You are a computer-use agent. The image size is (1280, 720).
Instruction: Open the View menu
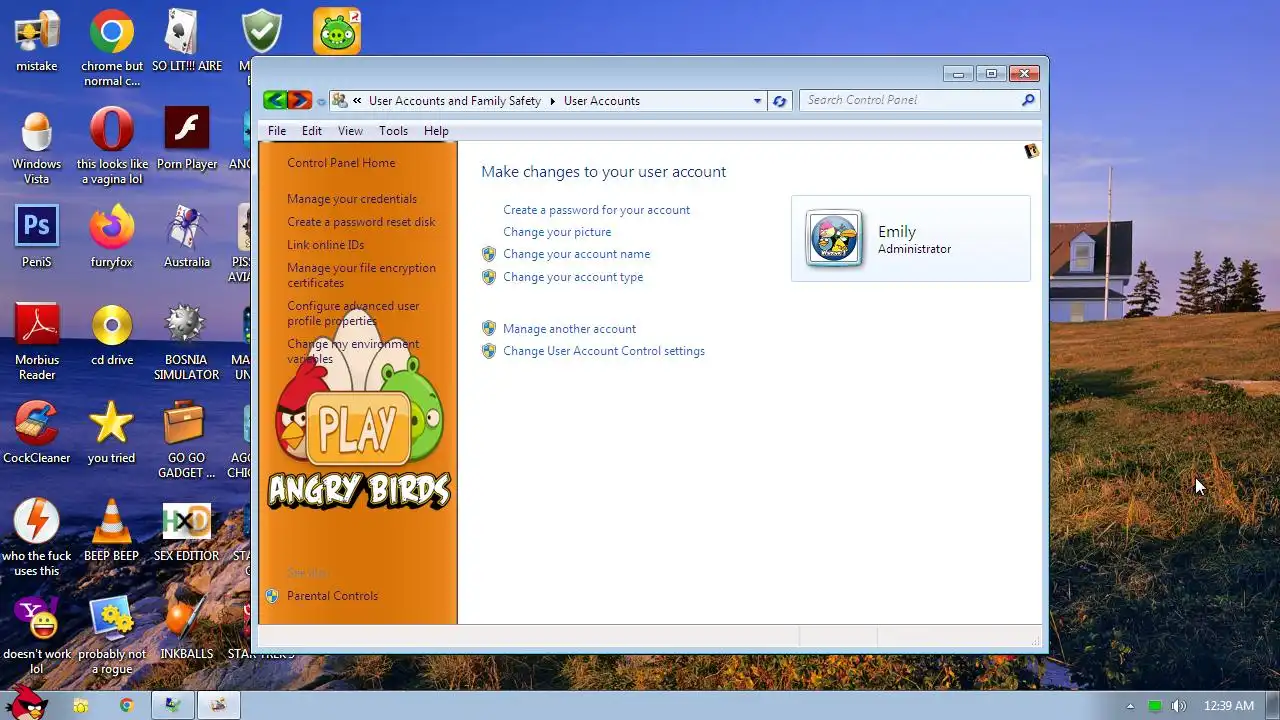click(x=350, y=131)
